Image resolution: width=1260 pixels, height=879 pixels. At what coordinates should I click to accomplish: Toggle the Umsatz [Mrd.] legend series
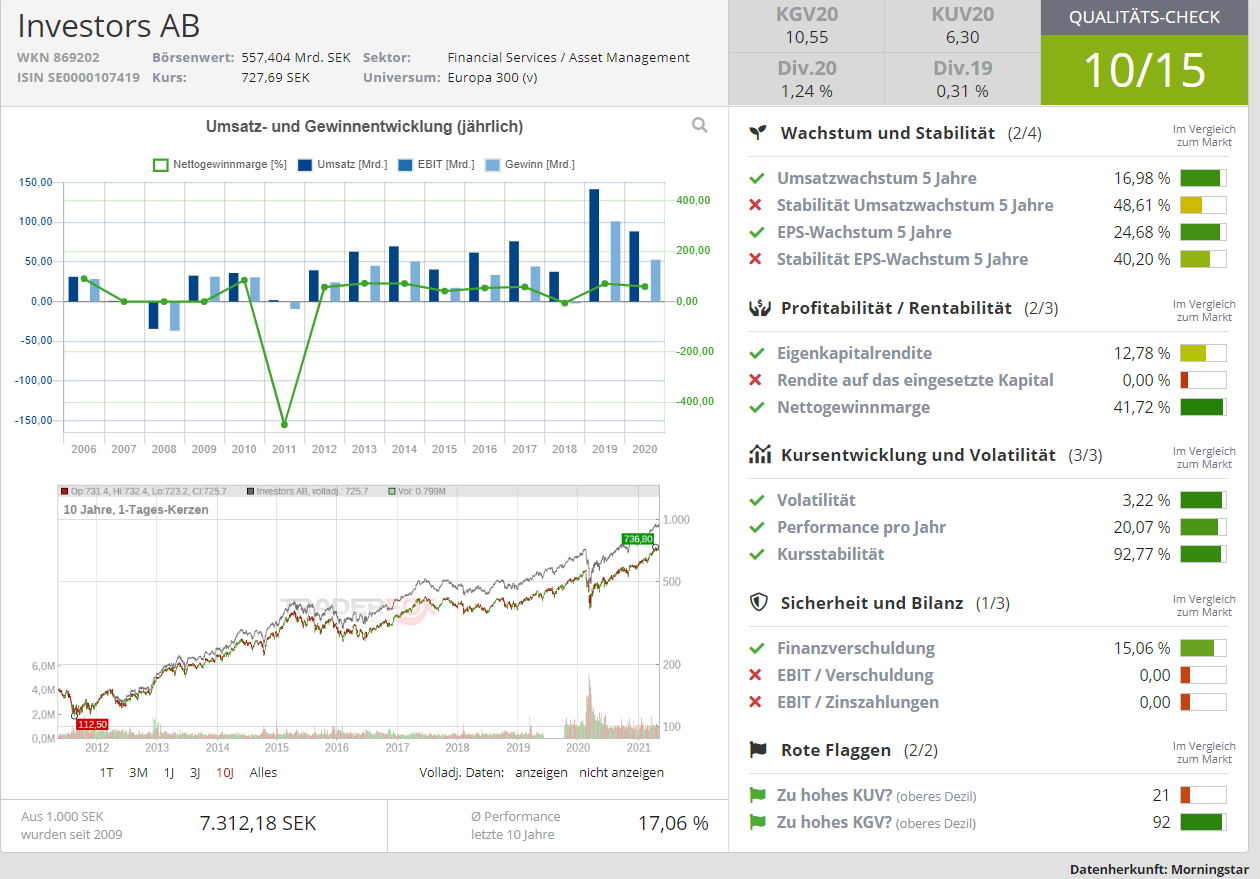coord(342,164)
